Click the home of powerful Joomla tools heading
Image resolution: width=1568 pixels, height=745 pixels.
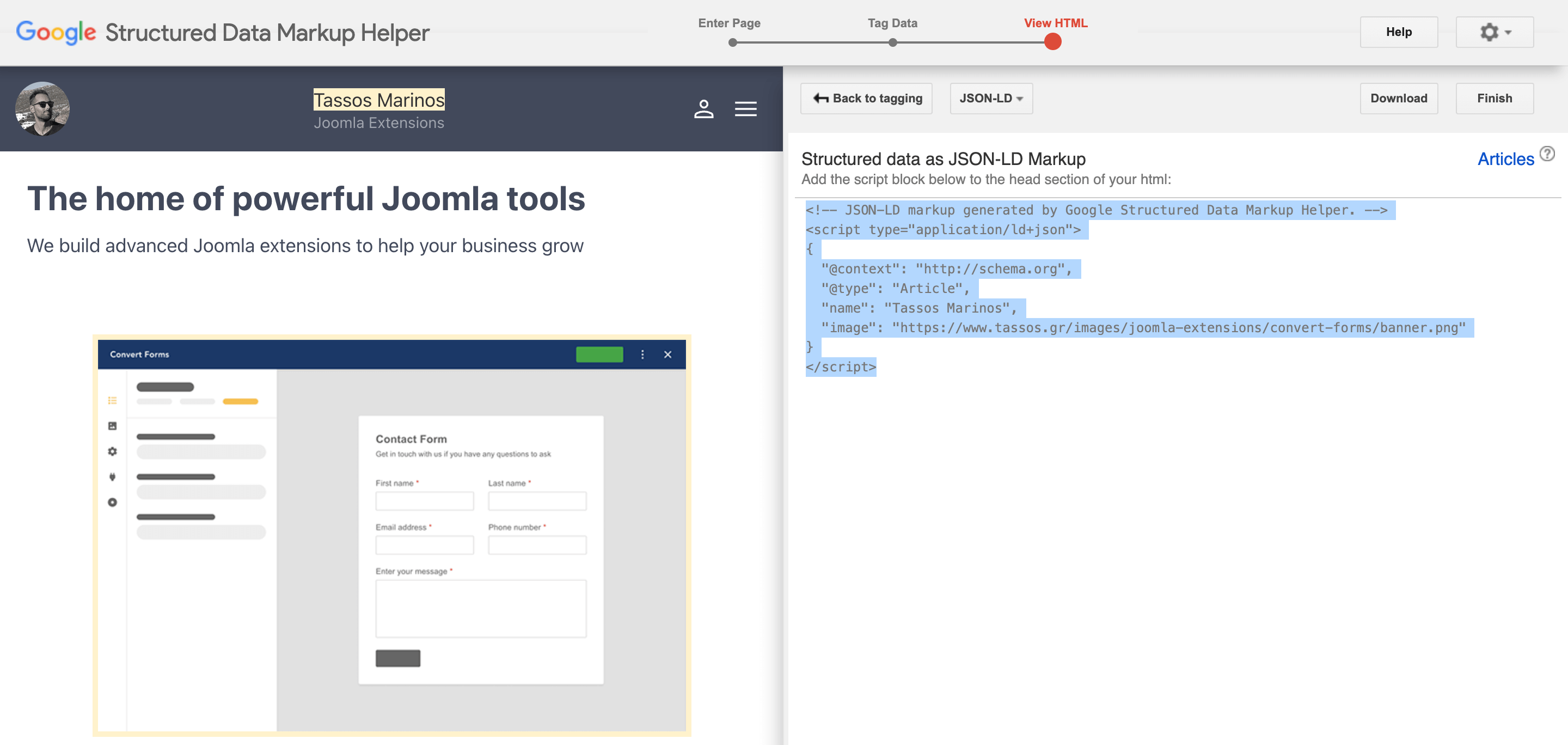click(306, 198)
